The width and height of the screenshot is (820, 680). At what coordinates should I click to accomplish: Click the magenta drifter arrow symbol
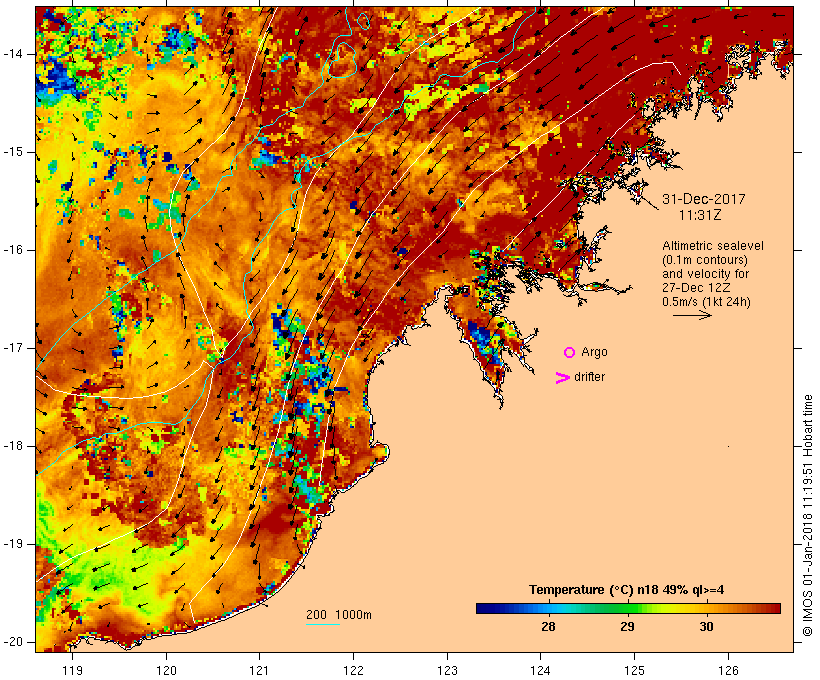562,378
